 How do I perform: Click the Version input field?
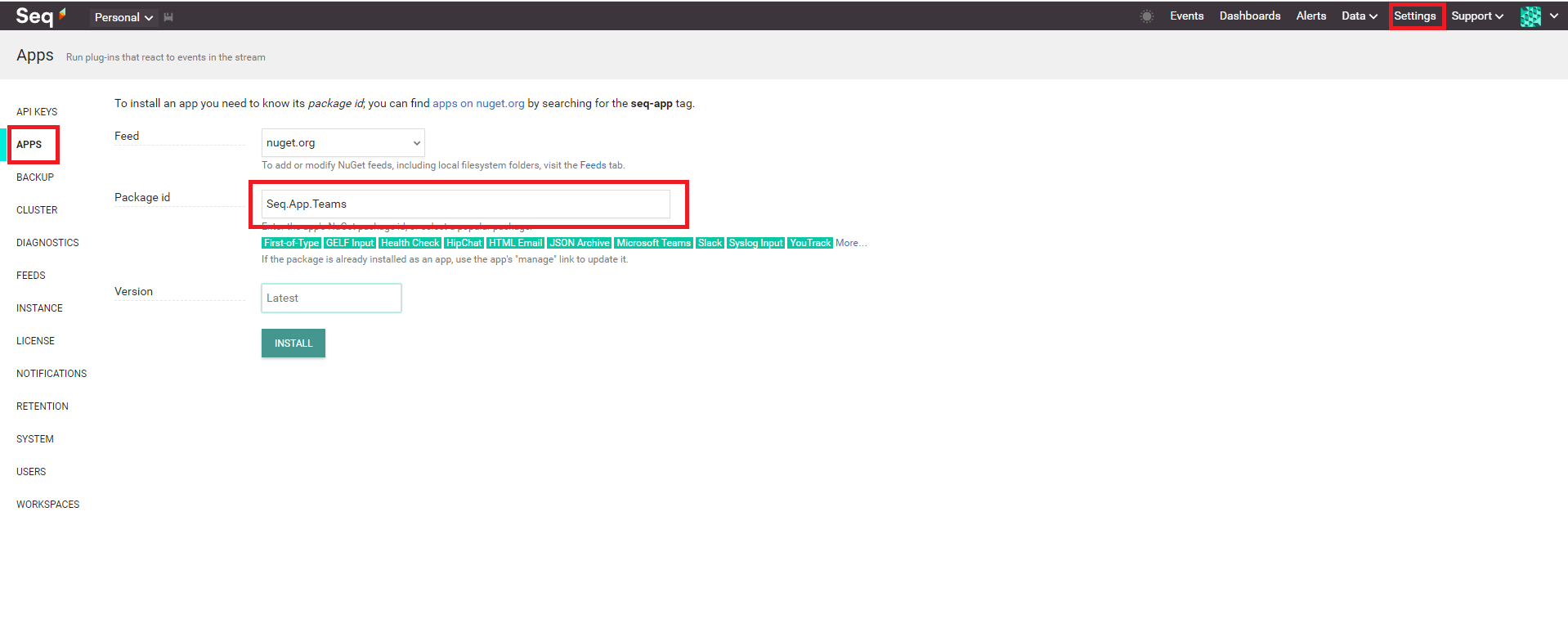[331, 298]
